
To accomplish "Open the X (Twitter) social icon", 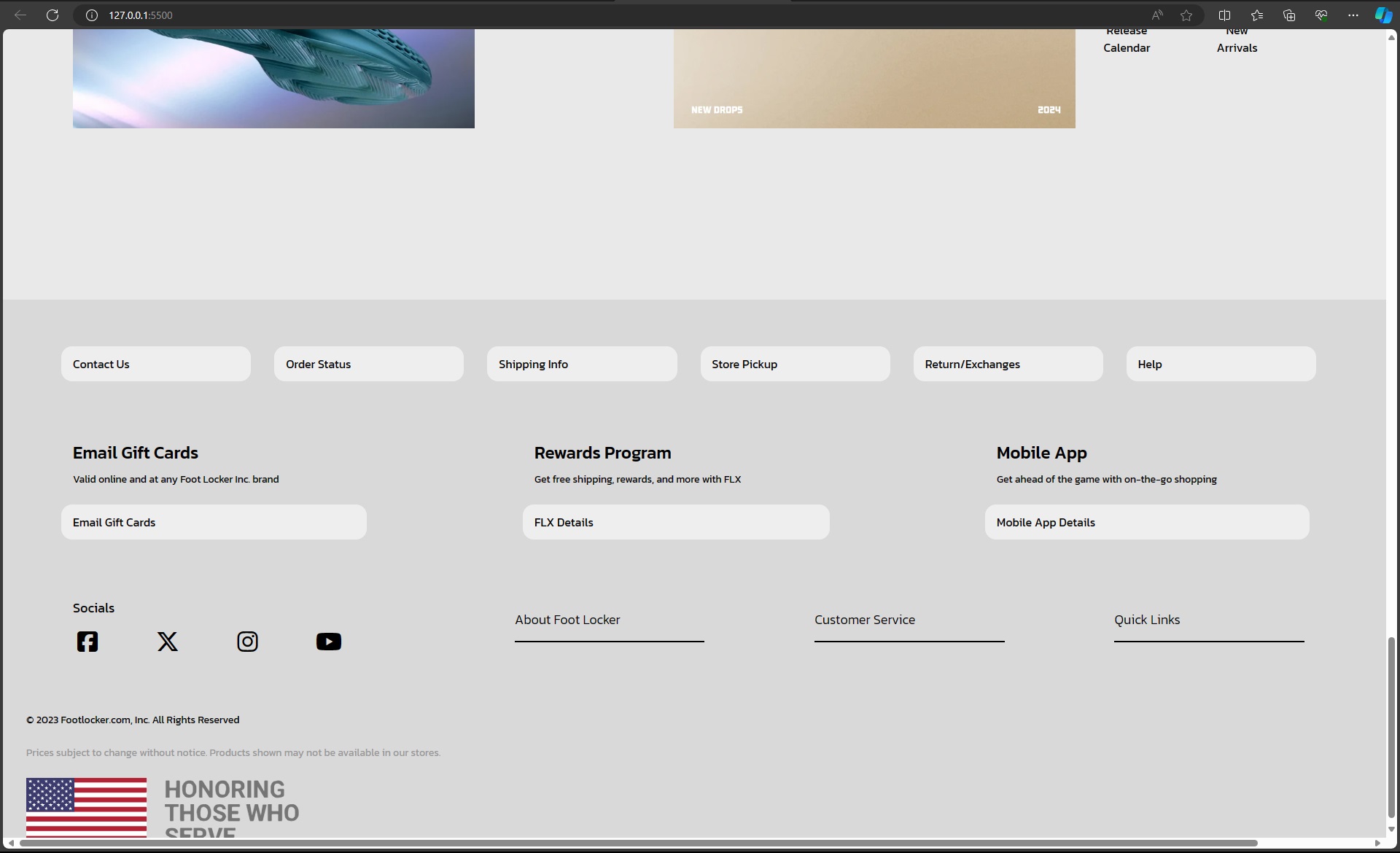I will click(x=168, y=642).
